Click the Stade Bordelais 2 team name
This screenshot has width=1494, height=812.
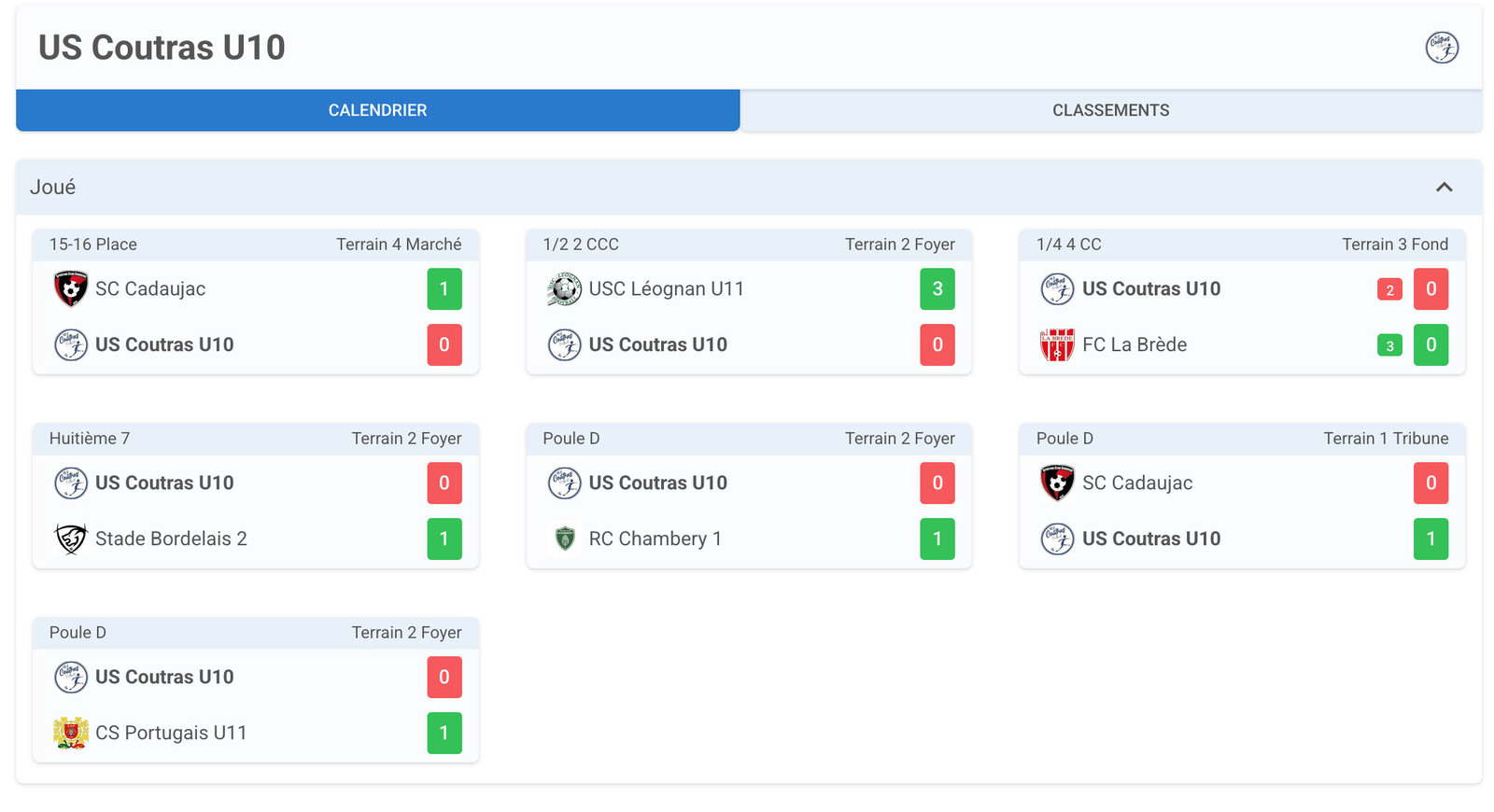pos(171,539)
